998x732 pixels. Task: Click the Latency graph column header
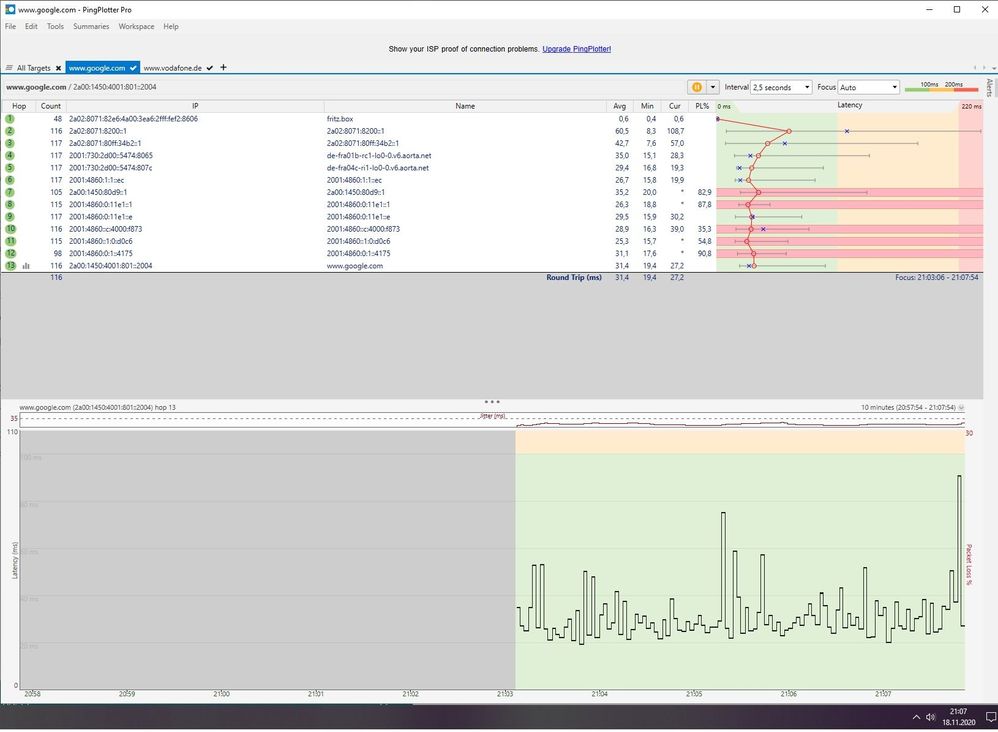[850, 106]
